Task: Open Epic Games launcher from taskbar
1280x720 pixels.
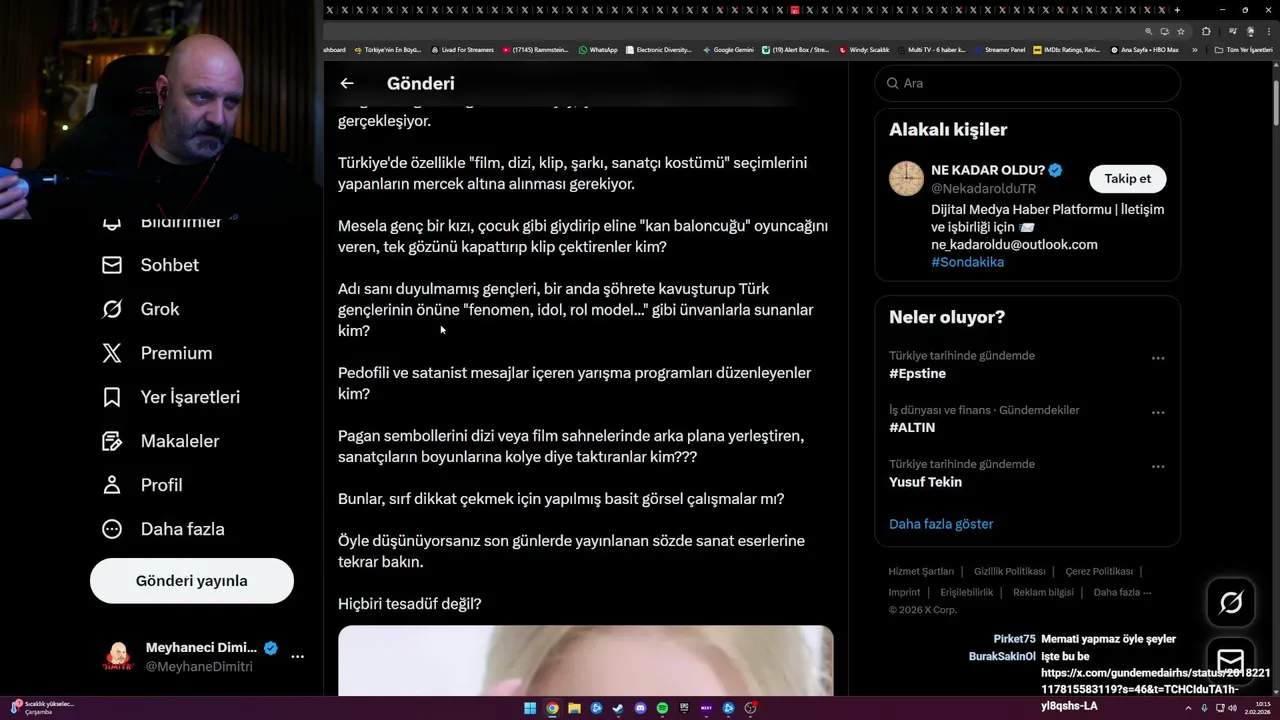Action: click(x=684, y=708)
